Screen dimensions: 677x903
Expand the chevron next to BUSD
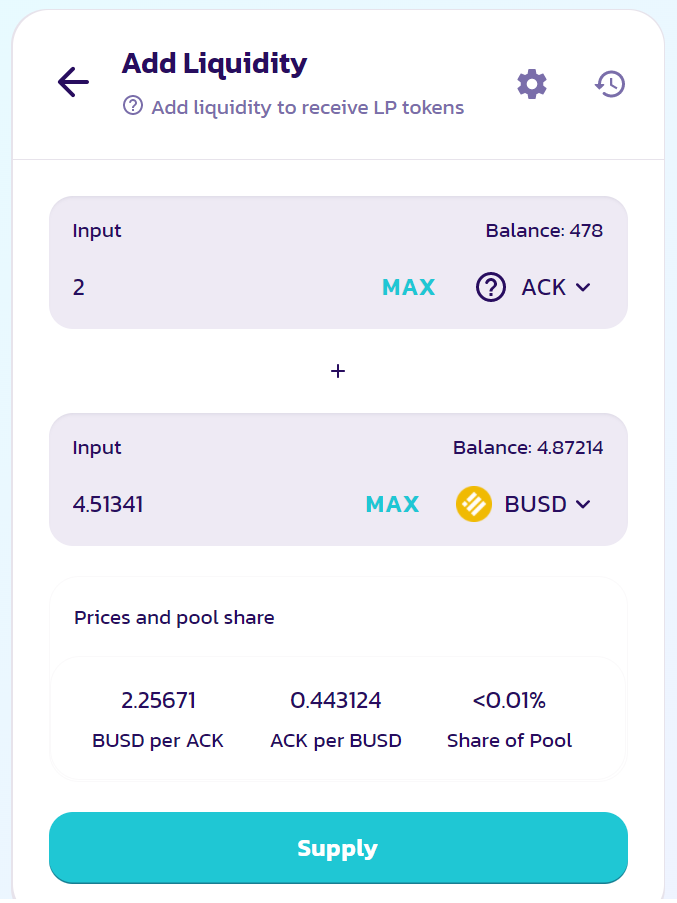pyautogui.click(x=584, y=504)
